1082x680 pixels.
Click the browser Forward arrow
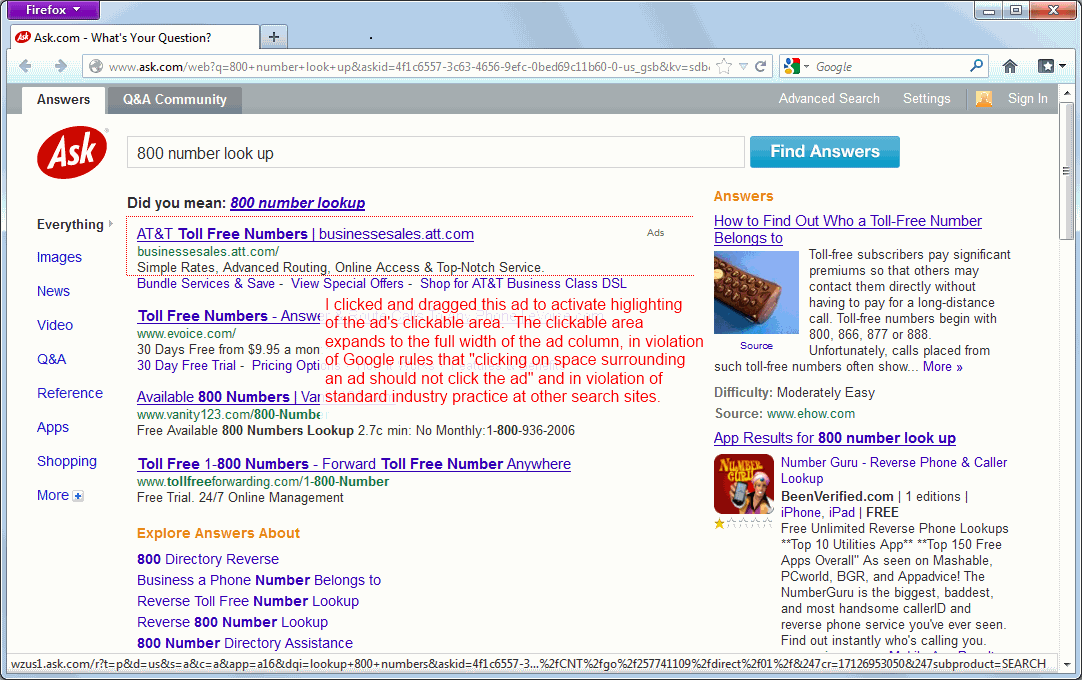pyautogui.click(x=61, y=66)
